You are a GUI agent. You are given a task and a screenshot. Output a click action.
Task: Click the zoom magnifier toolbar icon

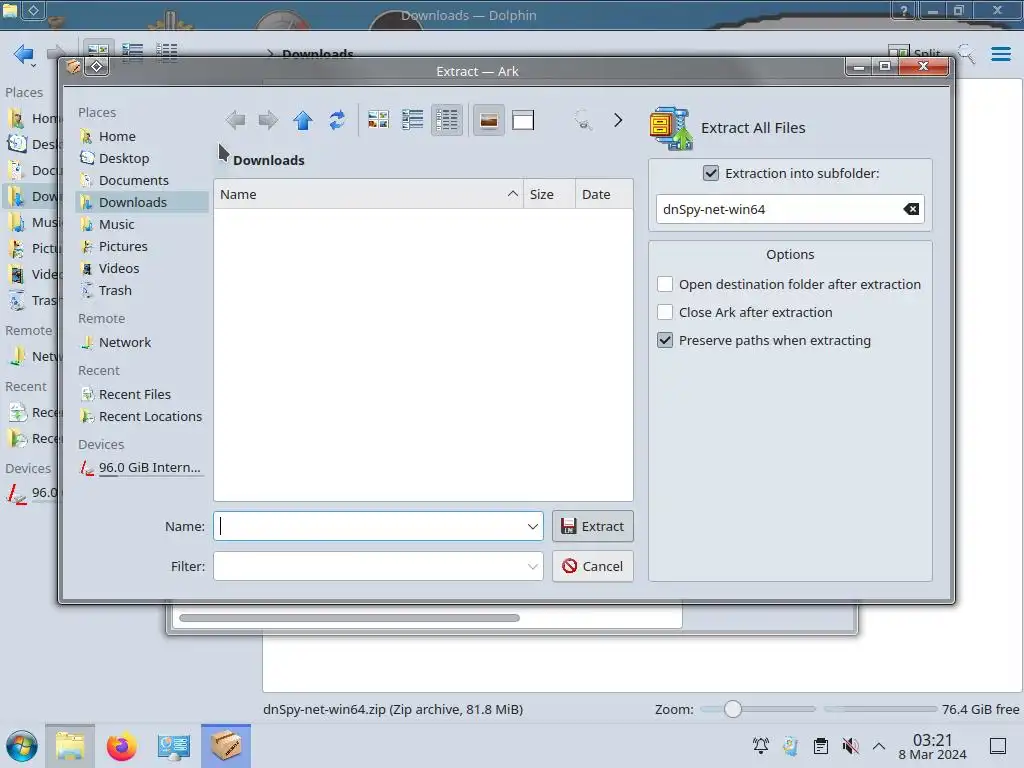tap(583, 120)
